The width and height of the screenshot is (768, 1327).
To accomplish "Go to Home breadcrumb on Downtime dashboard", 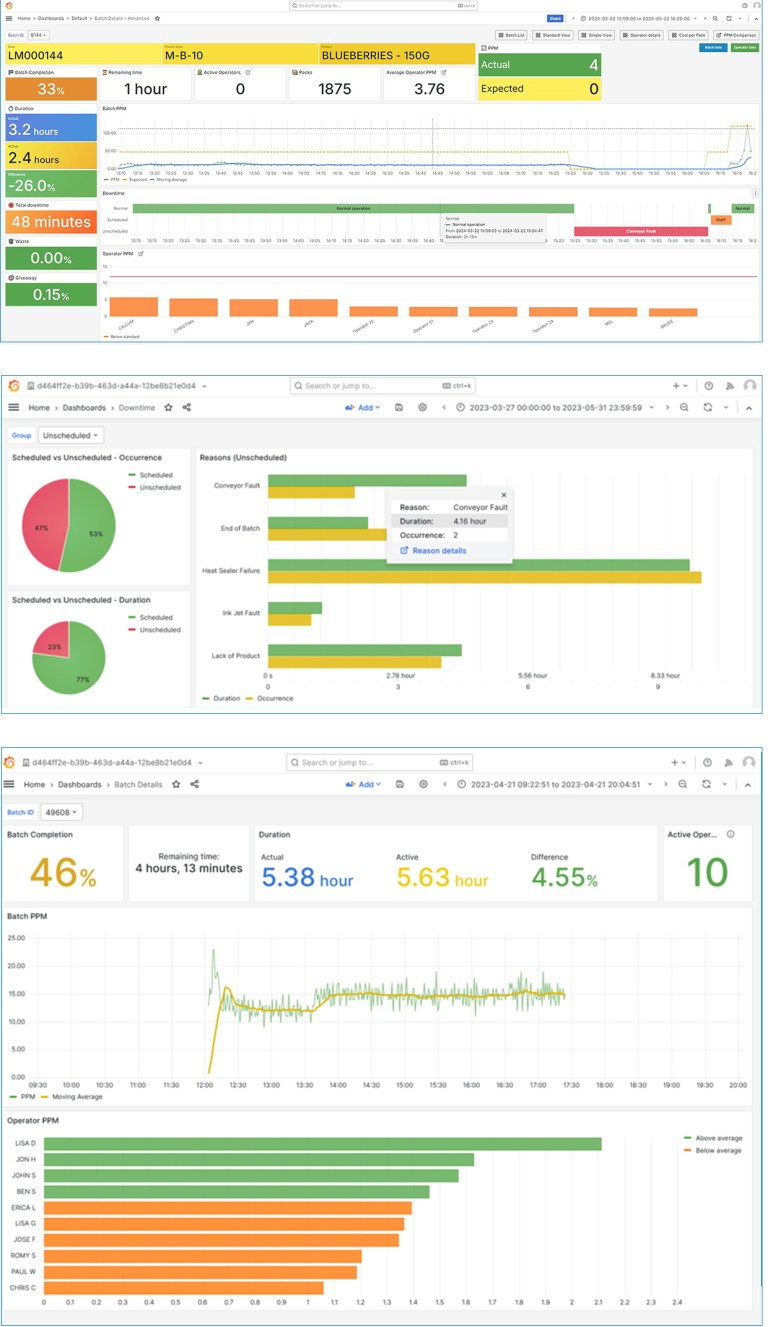I will 39,408.
